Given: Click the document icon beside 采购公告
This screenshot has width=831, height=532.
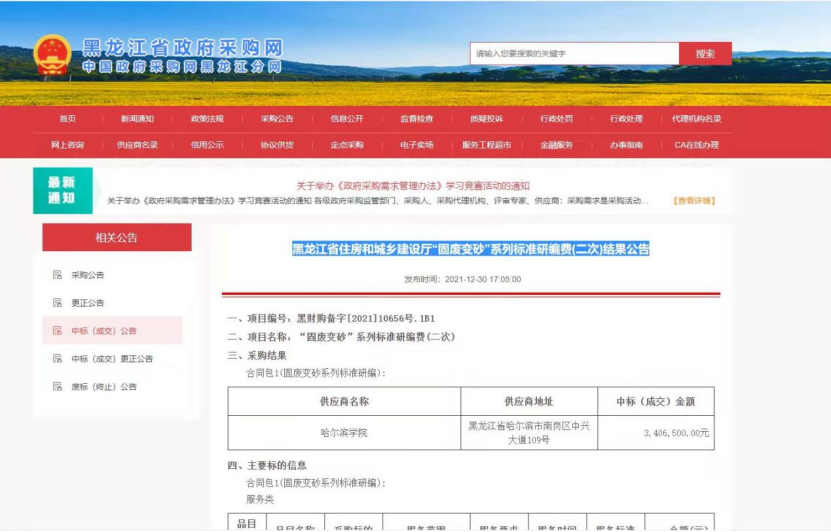Looking at the screenshot, I should [x=57, y=275].
